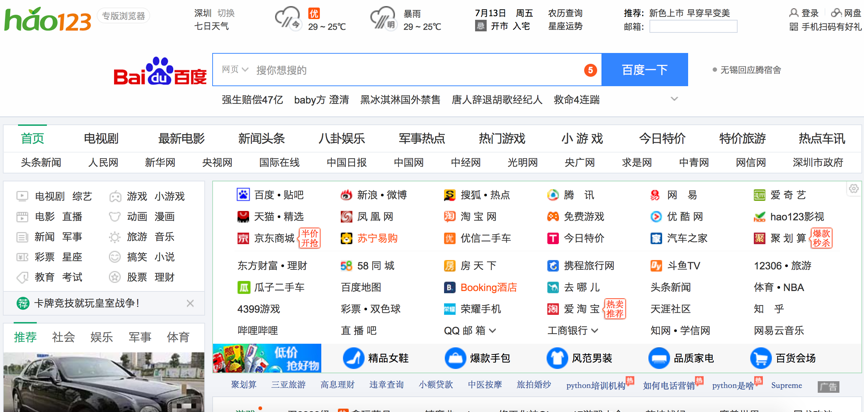Click the 京东商城 icon
Image resolution: width=864 pixels, height=412 pixels.
pyautogui.click(x=243, y=238)
